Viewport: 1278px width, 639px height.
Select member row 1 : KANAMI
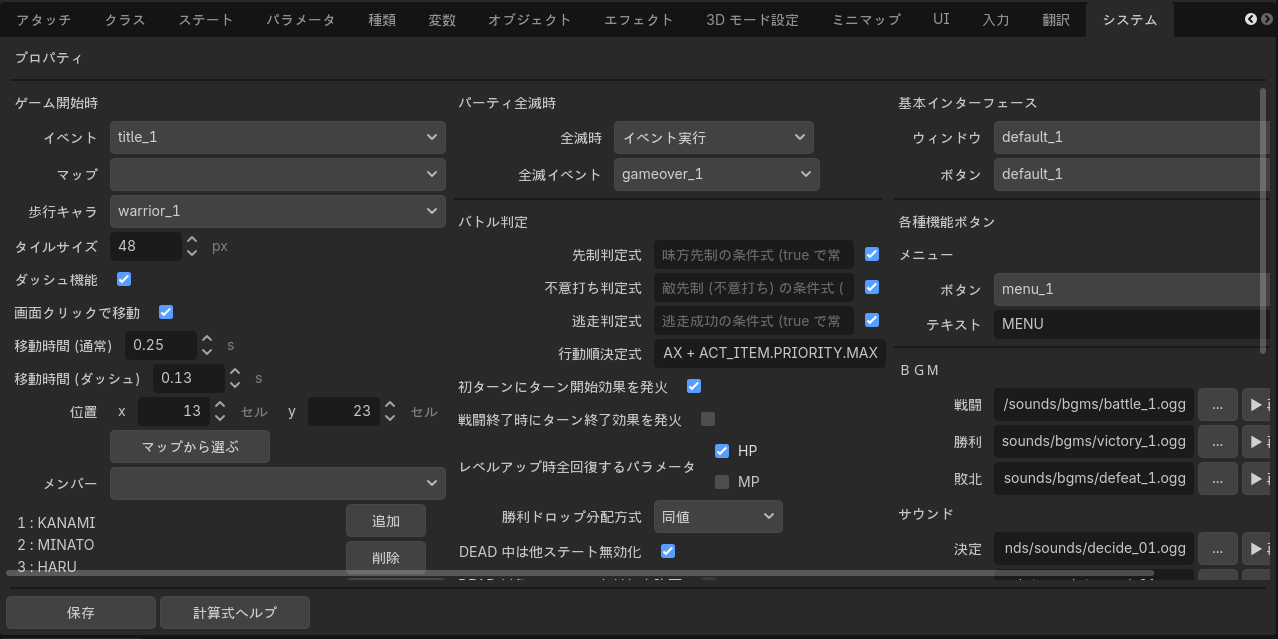[57, 522]
